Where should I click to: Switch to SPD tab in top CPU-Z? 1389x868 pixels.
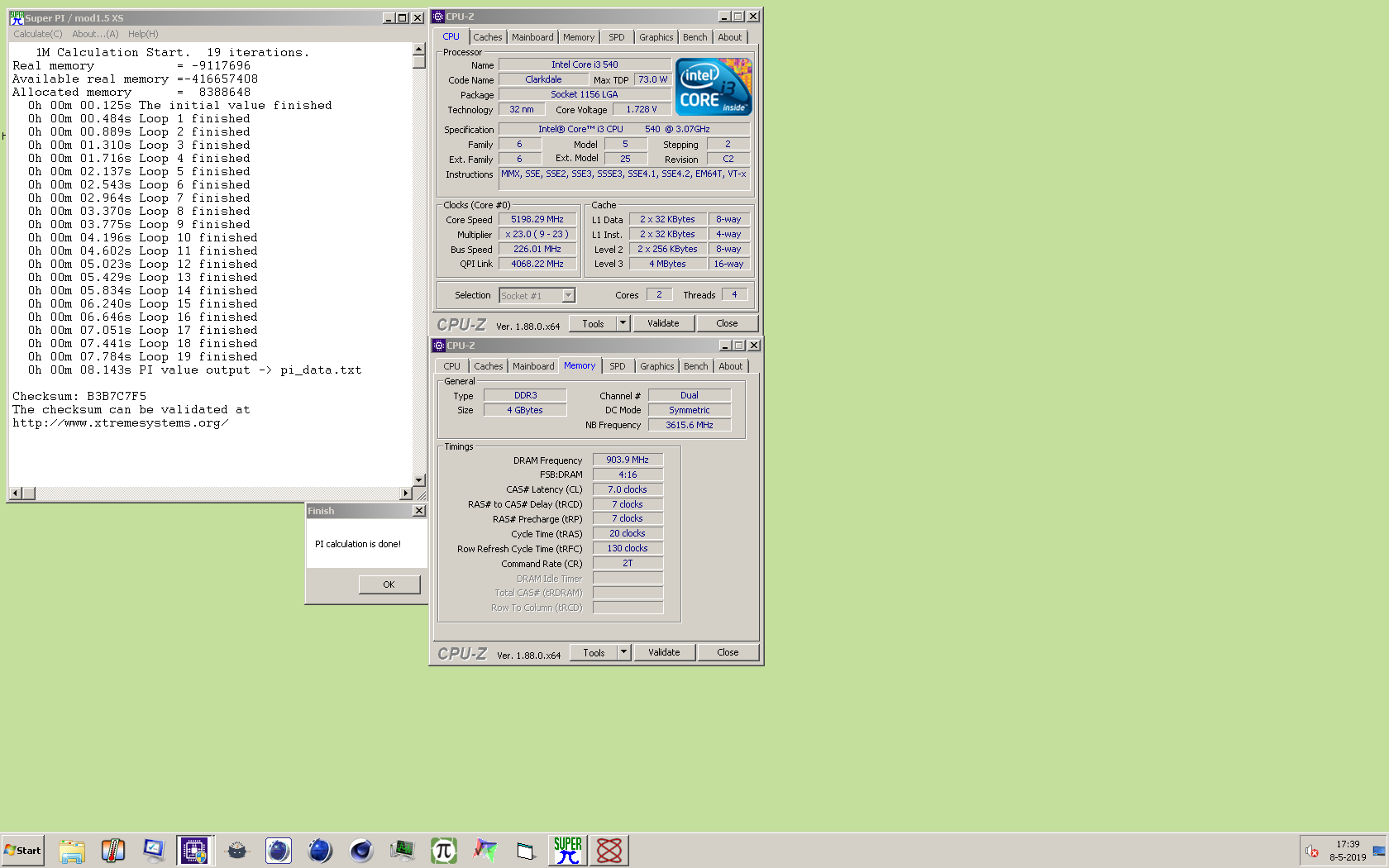(617, 37)
